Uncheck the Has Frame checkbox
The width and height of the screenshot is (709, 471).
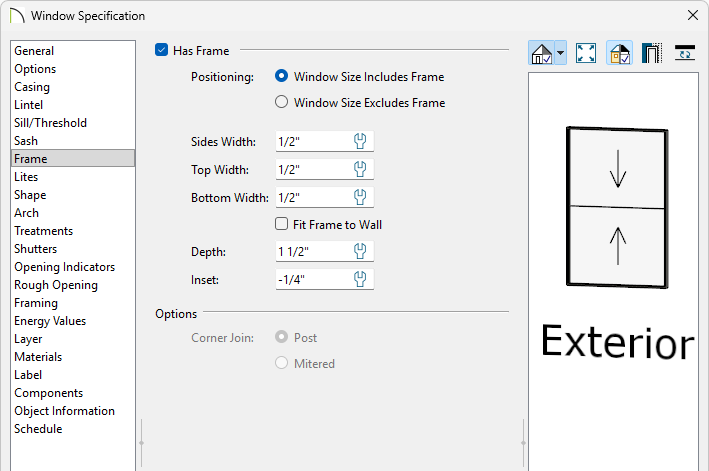pos(161,50)
